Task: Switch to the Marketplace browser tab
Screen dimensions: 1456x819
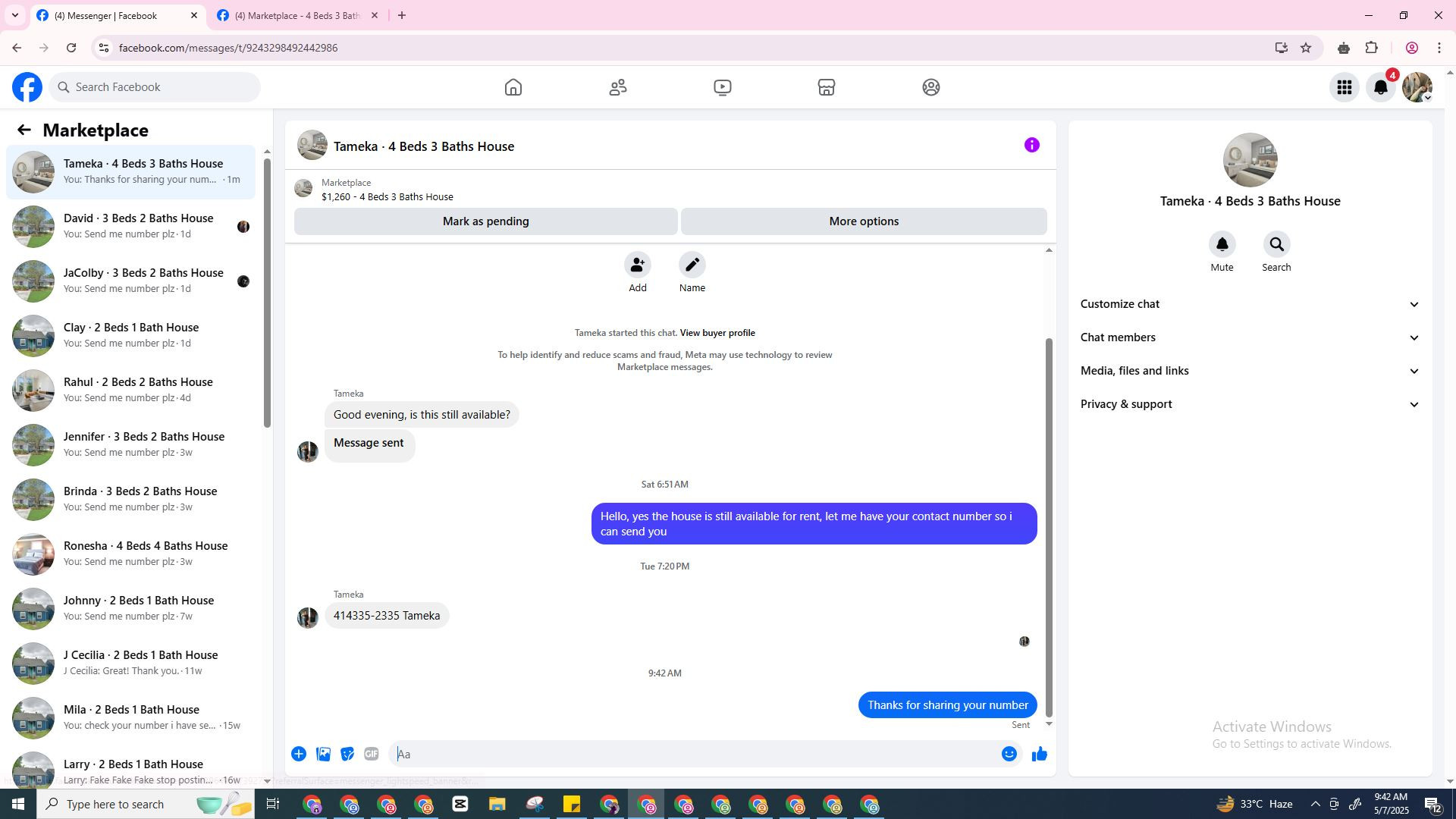Action: [297, 15]
